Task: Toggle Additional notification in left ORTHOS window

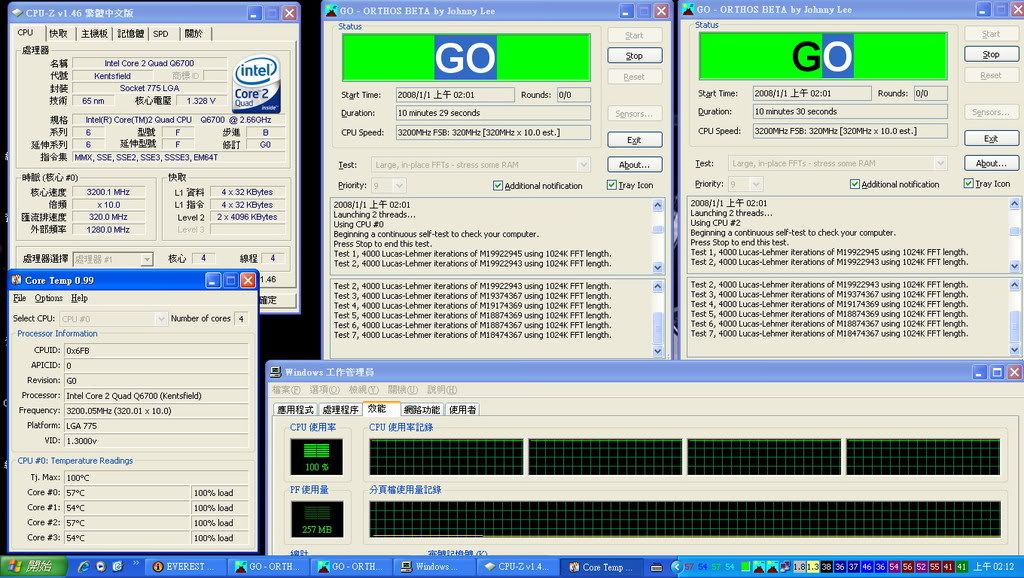Action: click(498, 185)
